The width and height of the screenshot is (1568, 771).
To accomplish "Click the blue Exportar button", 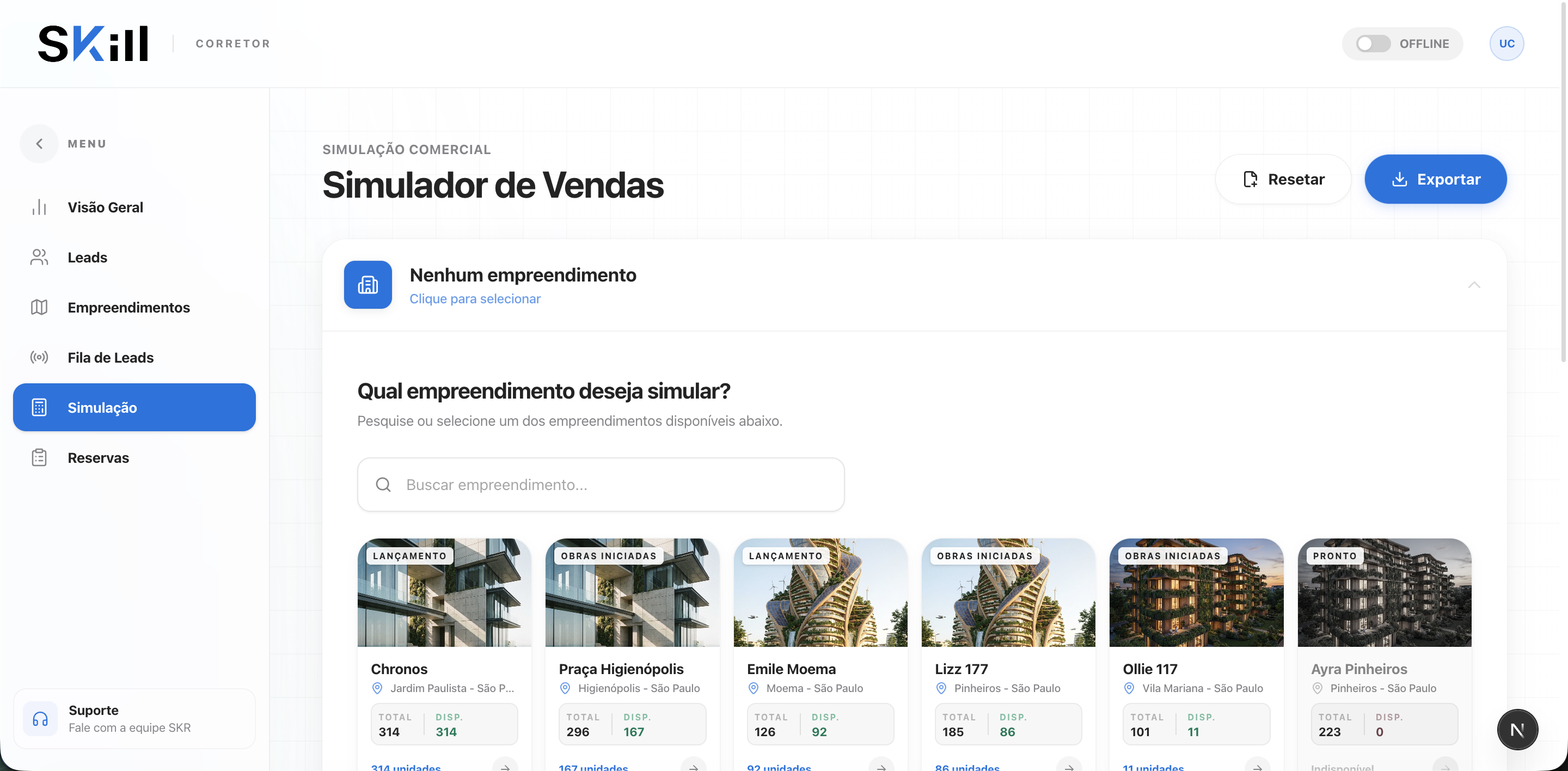I will (x=1435, y=180).
